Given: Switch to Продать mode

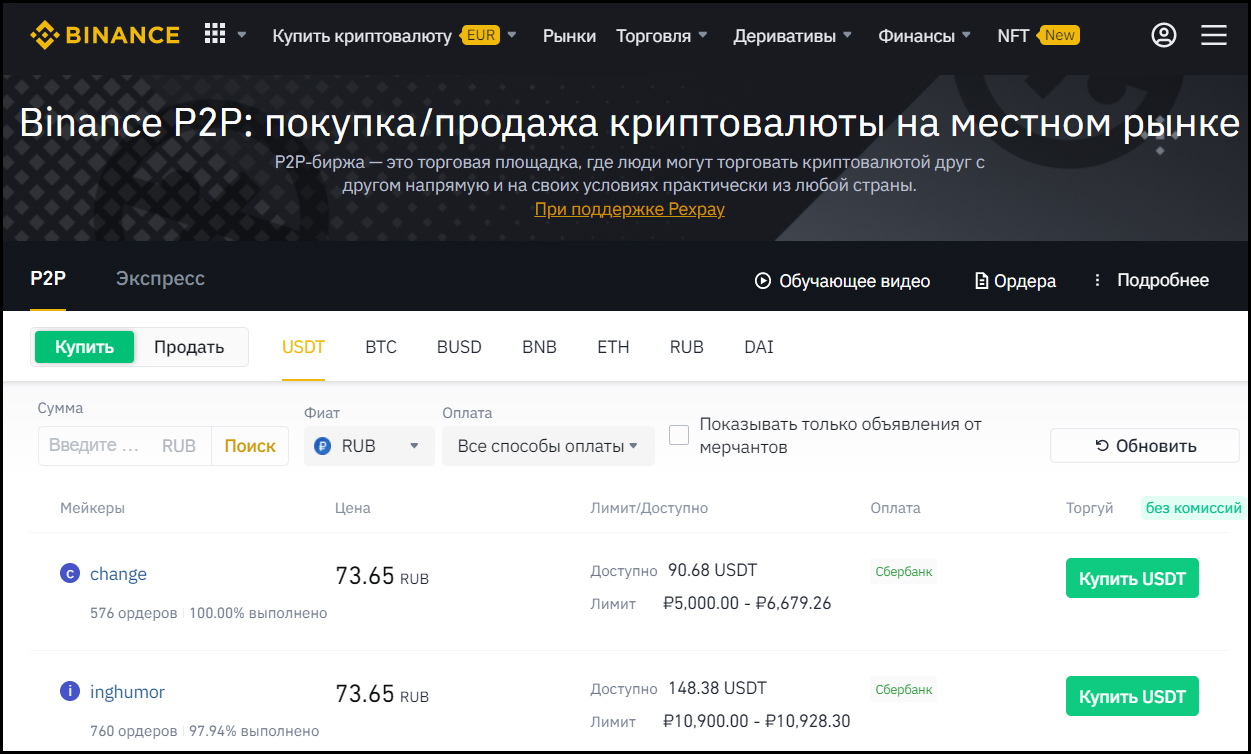Looking at the screenshot, I should coord(189,347).
